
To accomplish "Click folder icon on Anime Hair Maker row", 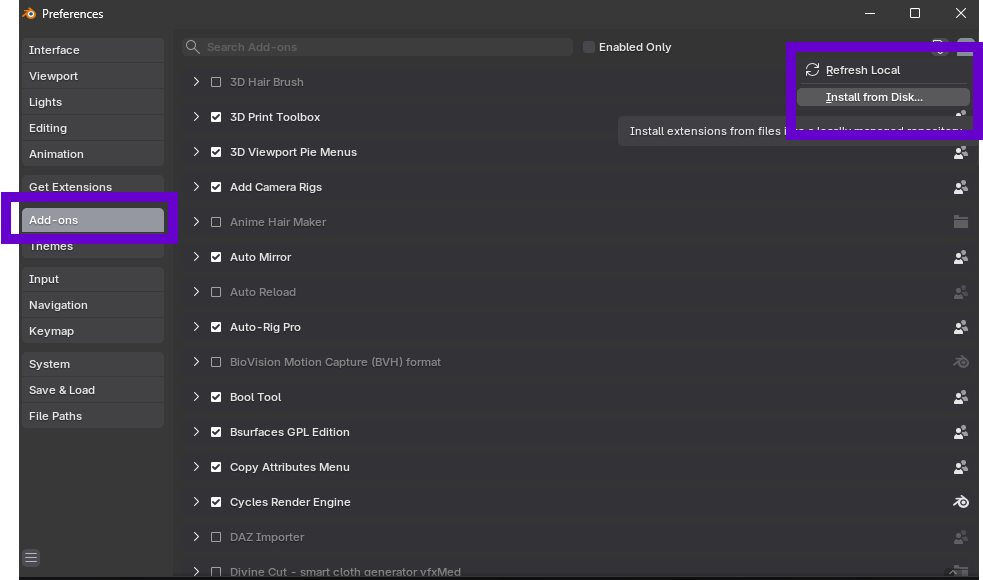I will (x=960, y=222).
